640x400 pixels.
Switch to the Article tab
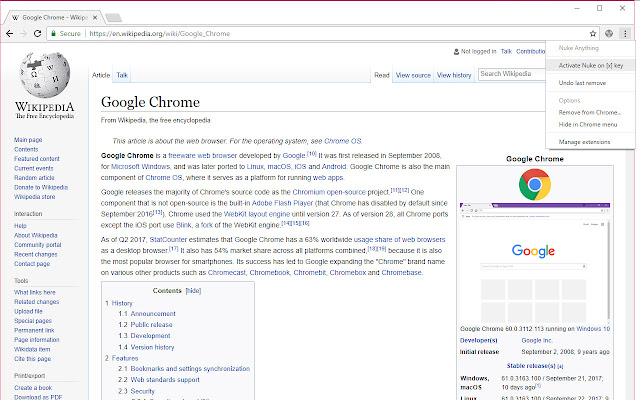coord(101,75)
